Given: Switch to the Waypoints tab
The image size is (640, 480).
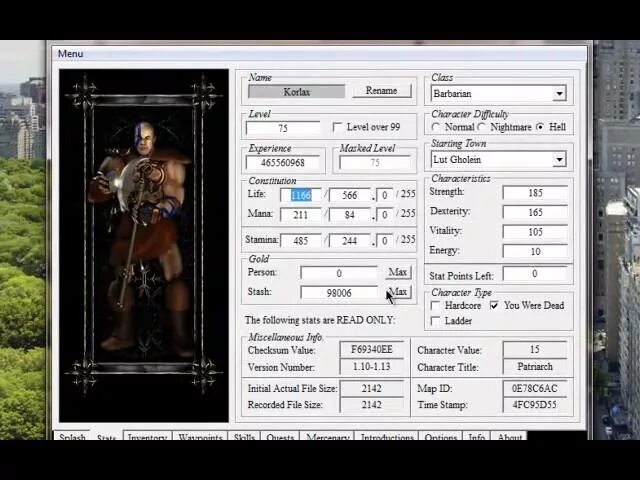Looking at the screenshot, I should click(x=200, y=436).
